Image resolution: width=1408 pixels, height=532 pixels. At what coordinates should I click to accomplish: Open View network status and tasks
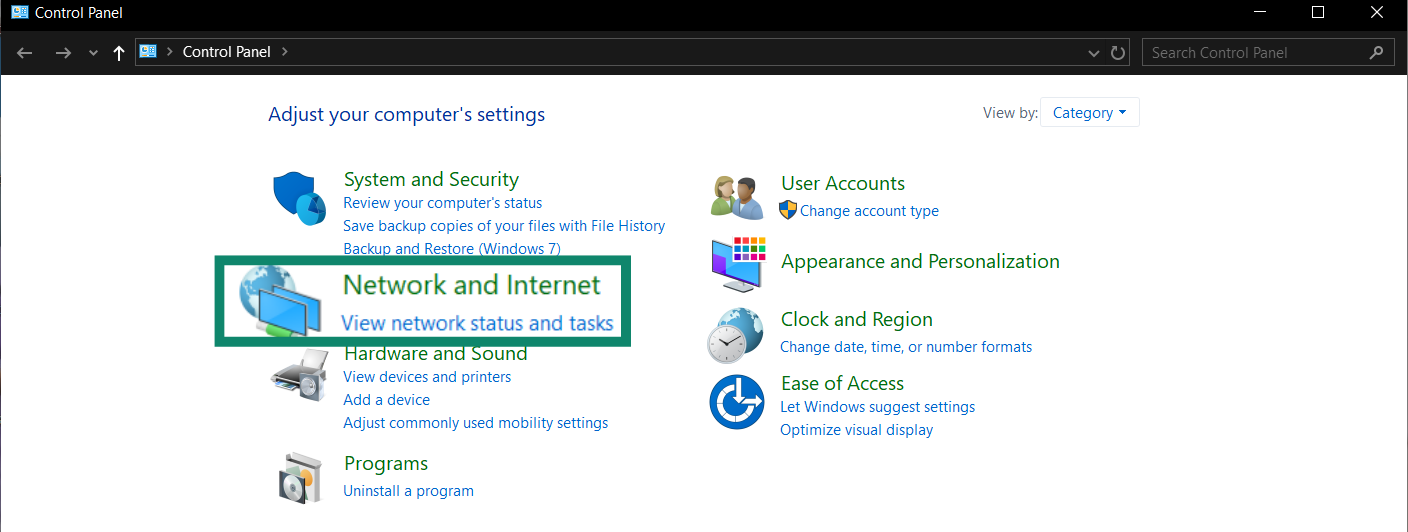click(x=477, y=323)
